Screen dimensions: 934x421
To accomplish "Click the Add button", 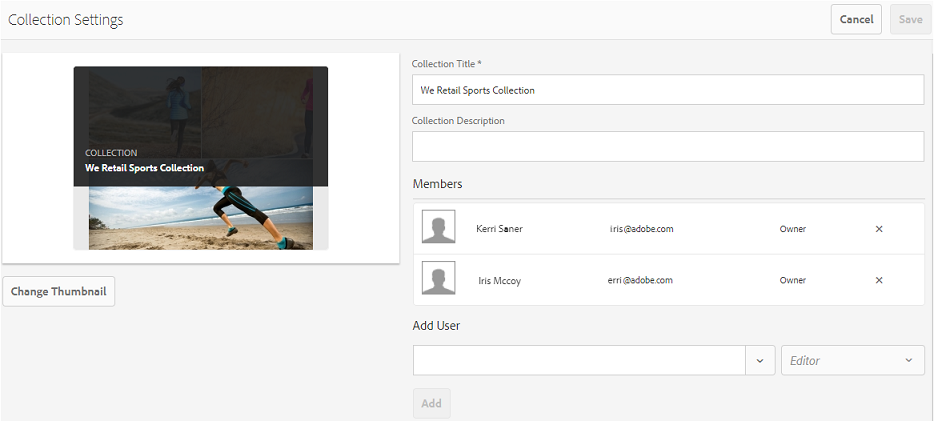I will (x=431, y=403).
